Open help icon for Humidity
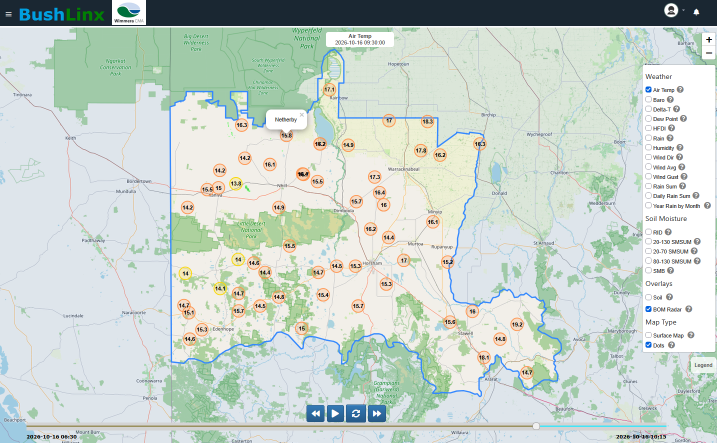The width and height of the screenshot is (717, 443). click(680, 147)
